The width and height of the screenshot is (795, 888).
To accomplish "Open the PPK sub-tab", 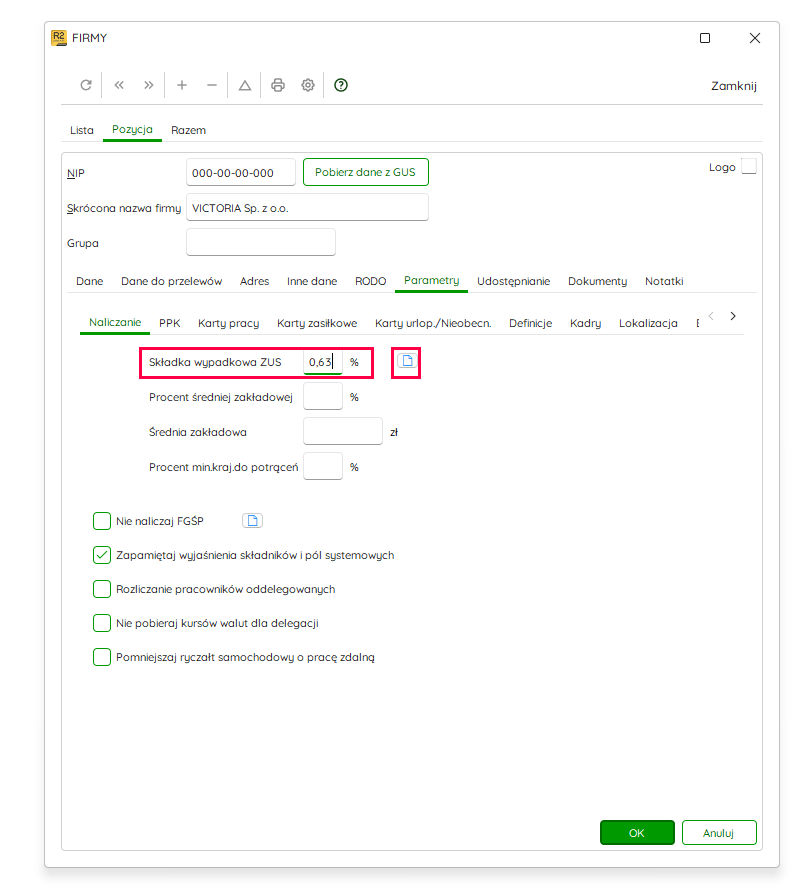I will (169, 323).
